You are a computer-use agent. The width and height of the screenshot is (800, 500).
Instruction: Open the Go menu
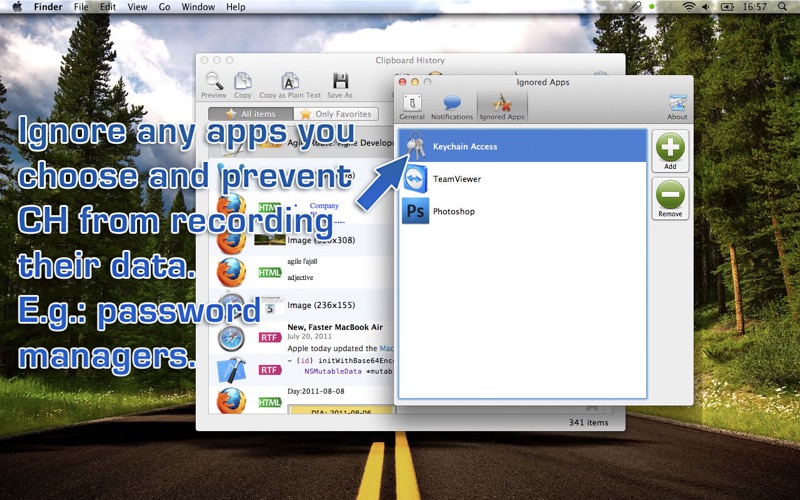click(164, 7)
